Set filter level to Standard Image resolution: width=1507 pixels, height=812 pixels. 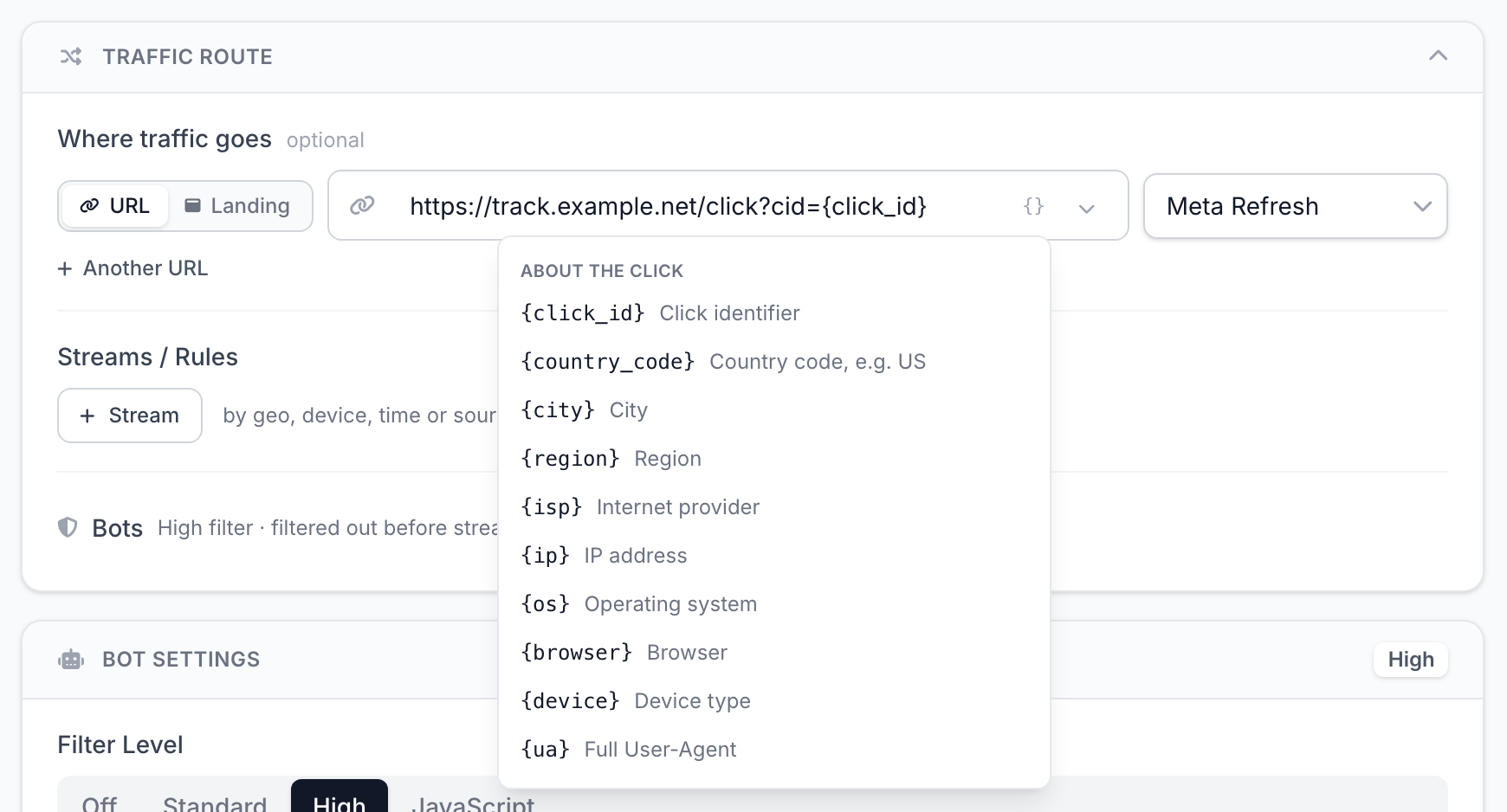(x=215, y=802)
